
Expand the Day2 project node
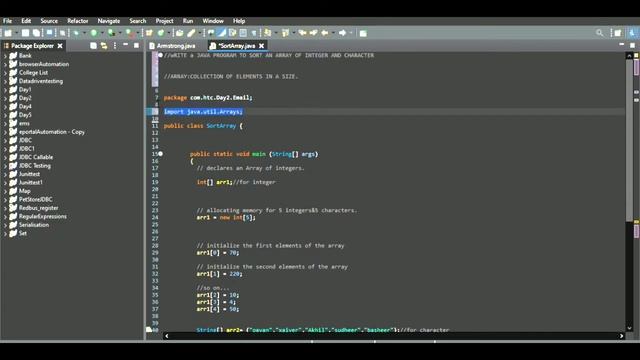[x=5, y=98]
